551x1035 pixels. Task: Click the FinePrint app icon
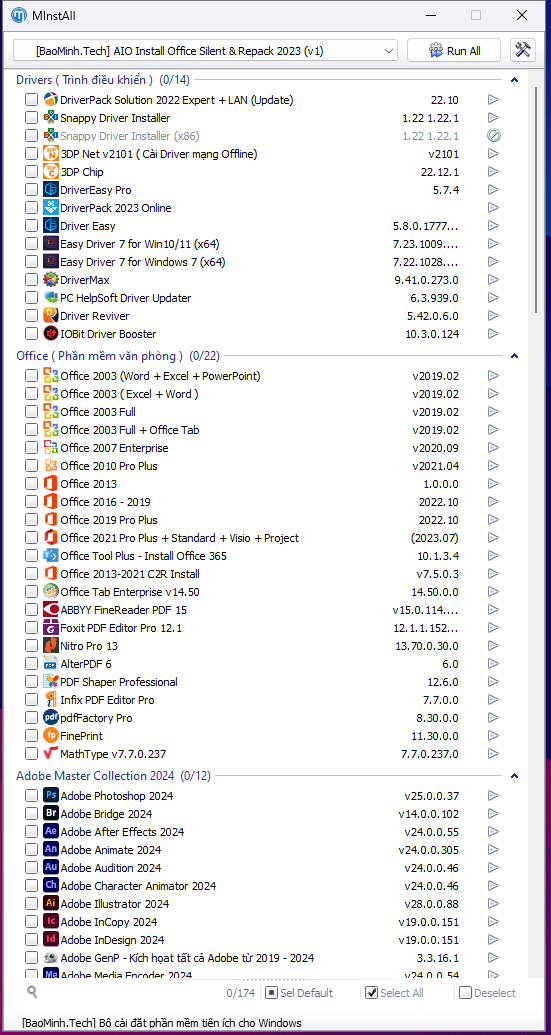click(51, 735)
